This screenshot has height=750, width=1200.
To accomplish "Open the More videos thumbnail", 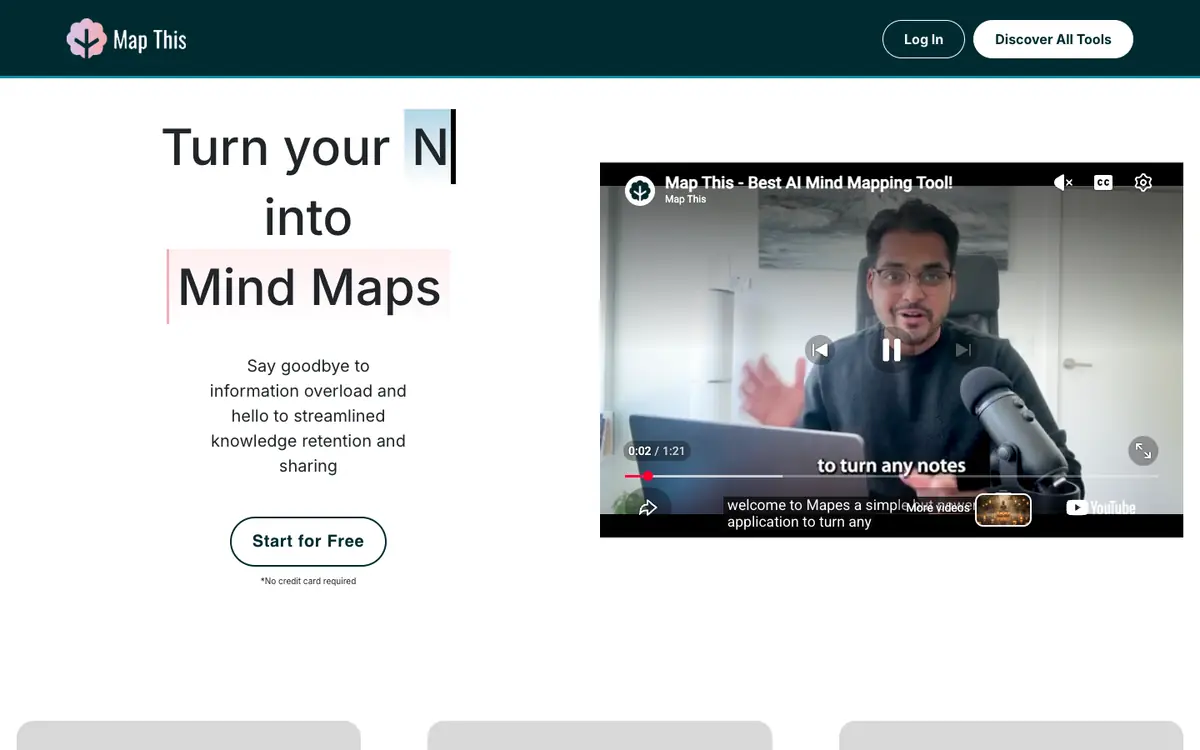I will point(1003,509).
